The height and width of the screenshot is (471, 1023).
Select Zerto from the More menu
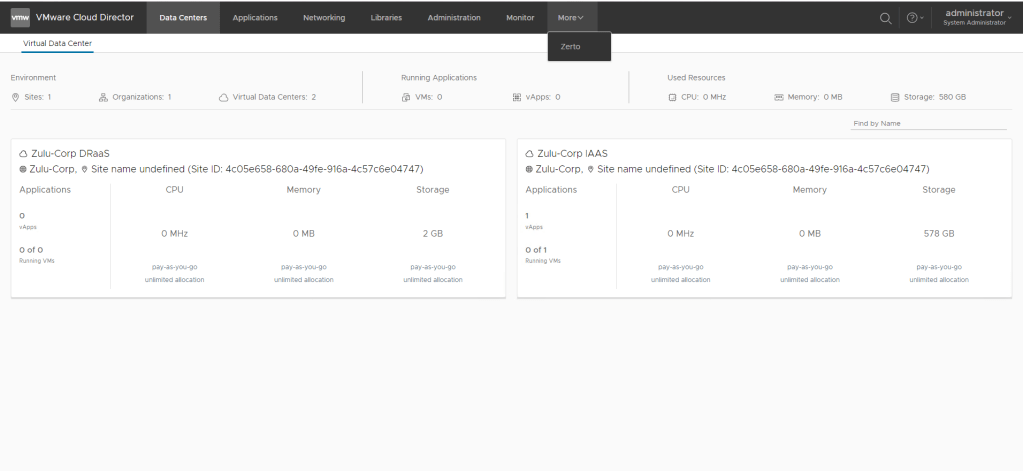(x=570, y=47)
